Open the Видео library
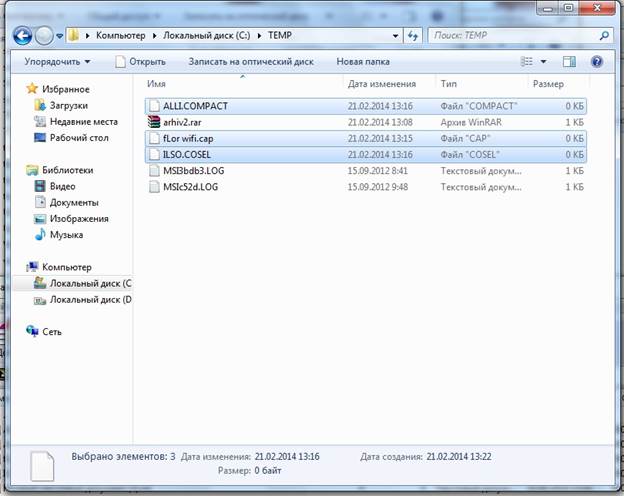Screen dimensions: 624x496 point(62,186)
